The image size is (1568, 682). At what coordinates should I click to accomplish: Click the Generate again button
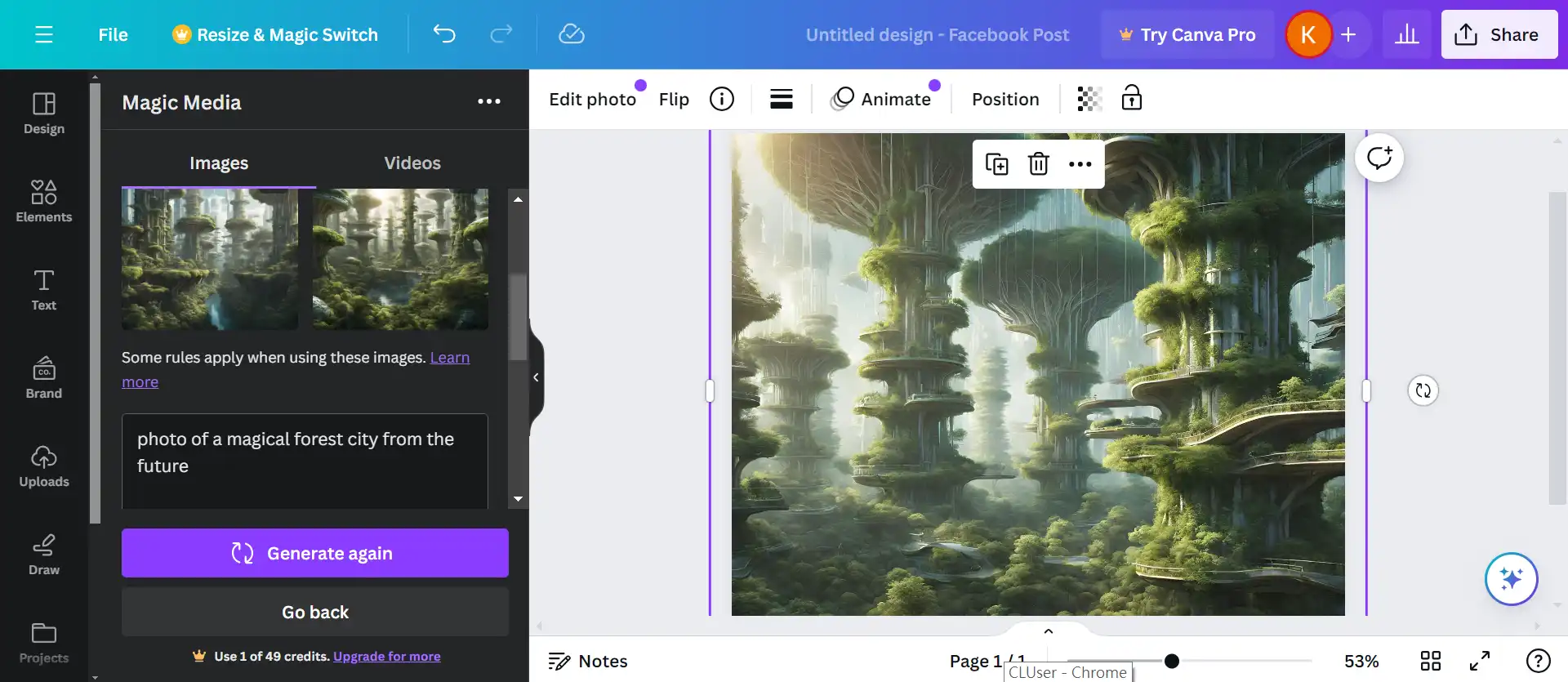314,553
